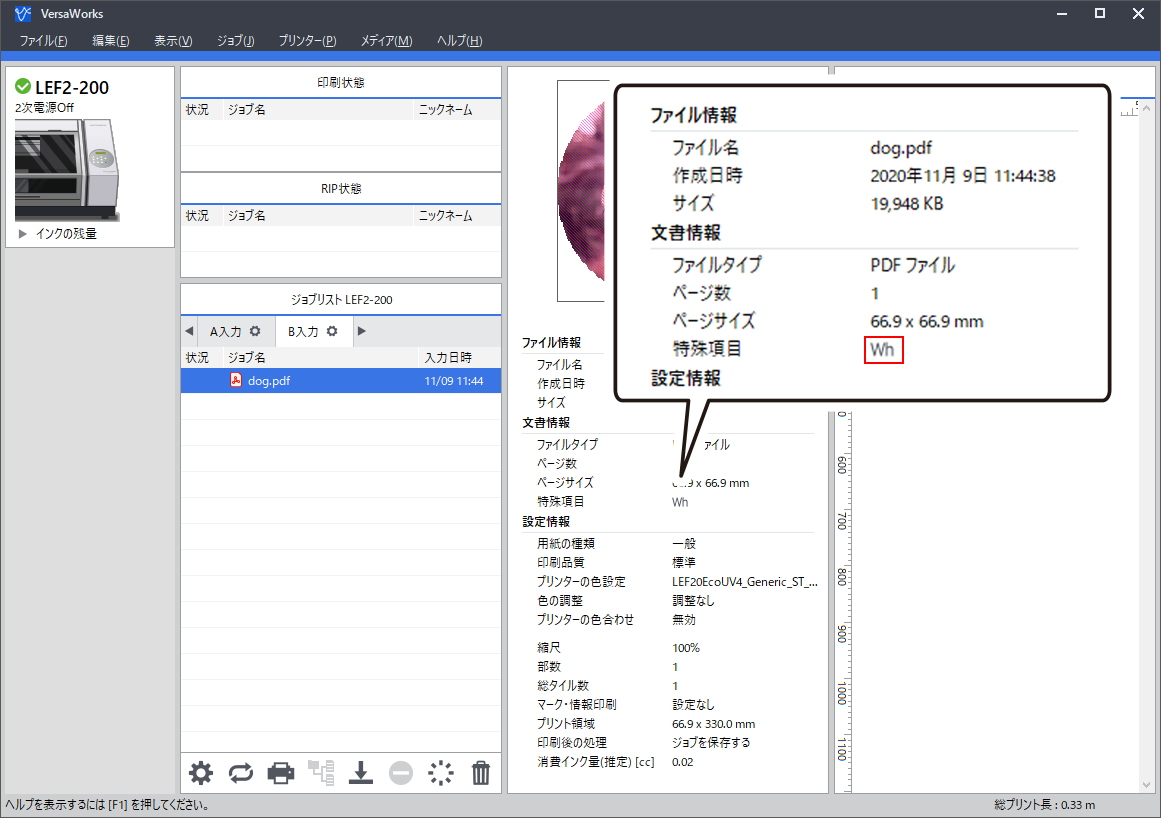Expand インクの残量 section
This screenshot has height=818, width=1161.
point(22,234)
